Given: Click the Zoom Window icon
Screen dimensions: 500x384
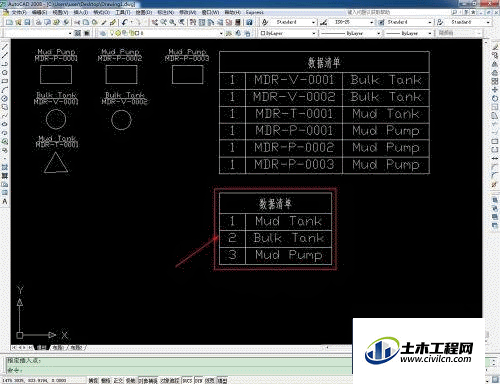Looking at the screenshot, I should pyautogui.click(x=173, y=22).
